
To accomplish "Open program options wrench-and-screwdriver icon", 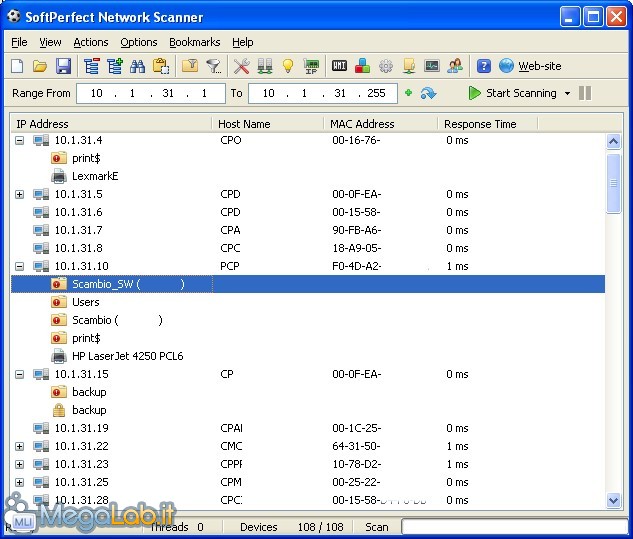I will [241, 66].
